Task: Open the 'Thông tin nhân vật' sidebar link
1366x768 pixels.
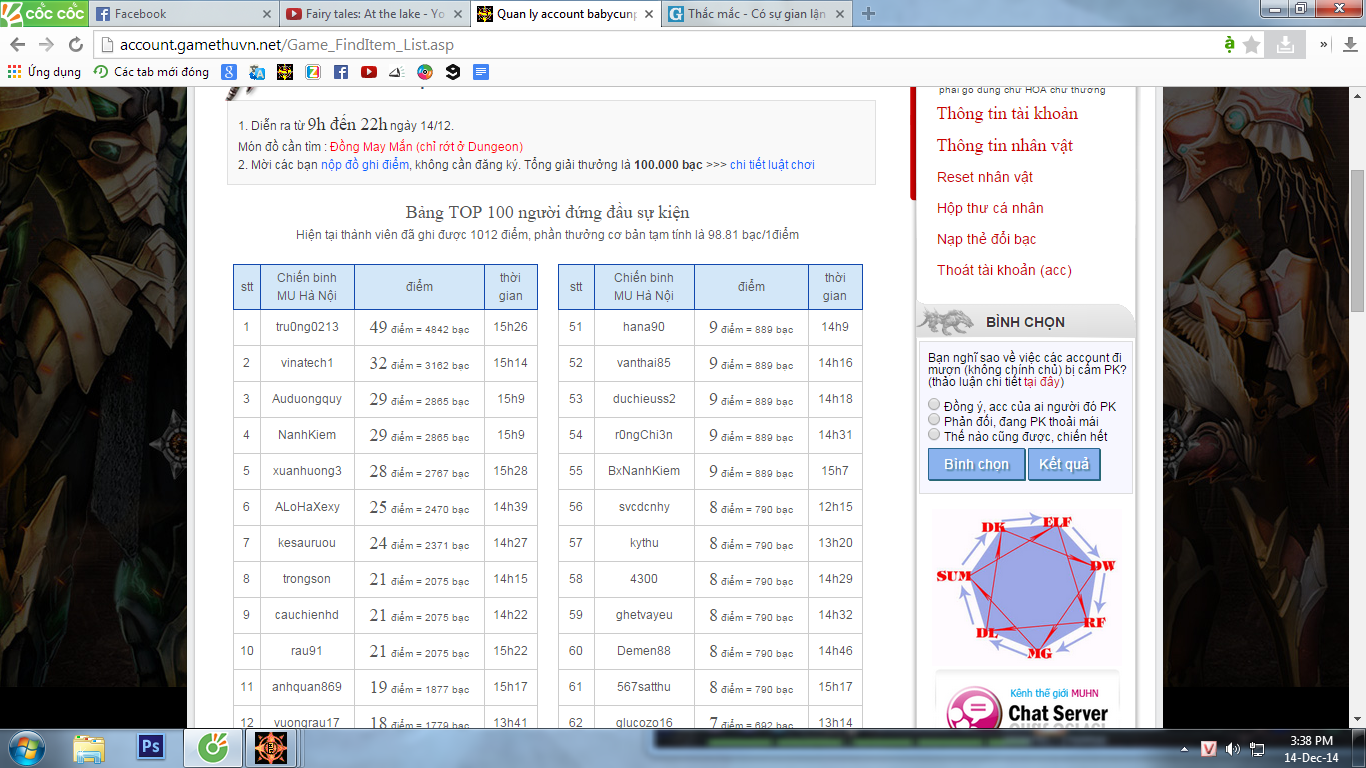Action: tap(1005, 145)
